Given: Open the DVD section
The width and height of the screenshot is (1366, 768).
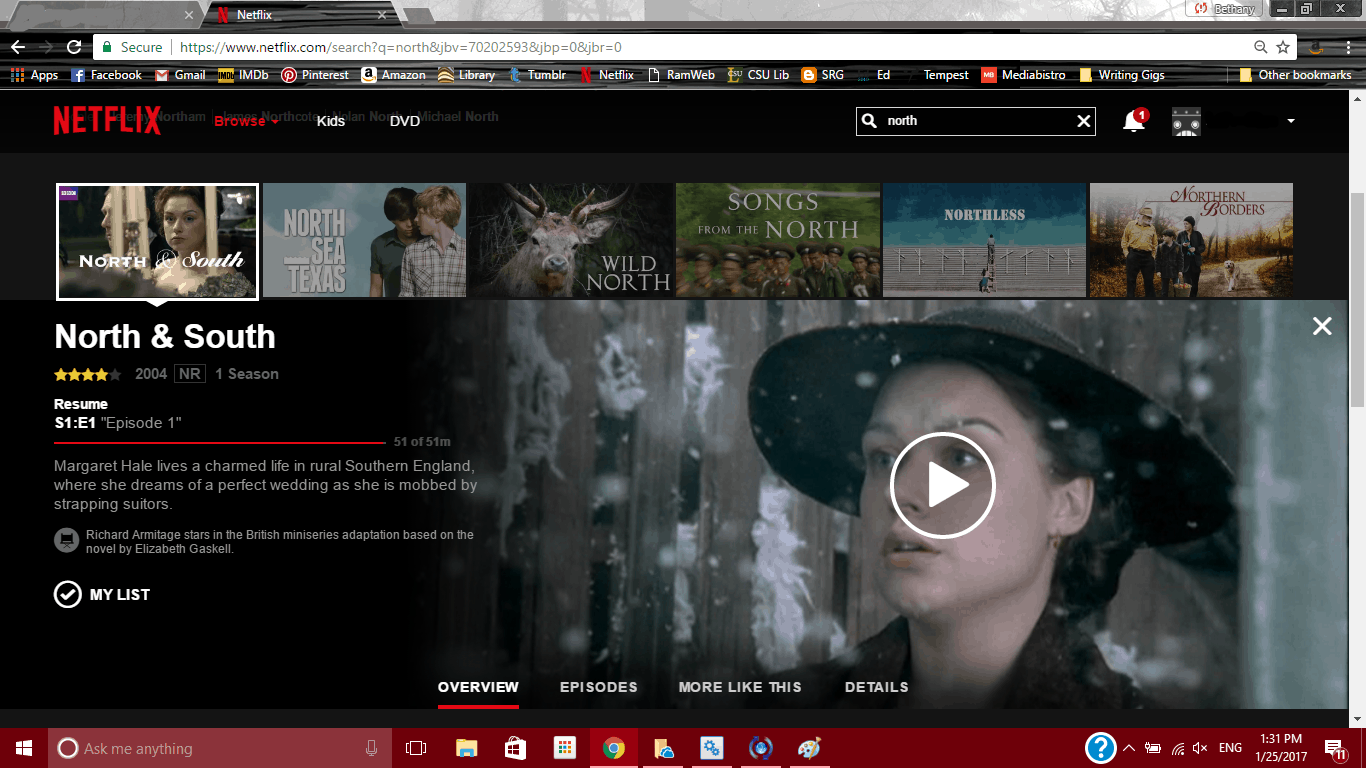Looking at the screenshot, I should pyautogui.click(x=405, y=121).
